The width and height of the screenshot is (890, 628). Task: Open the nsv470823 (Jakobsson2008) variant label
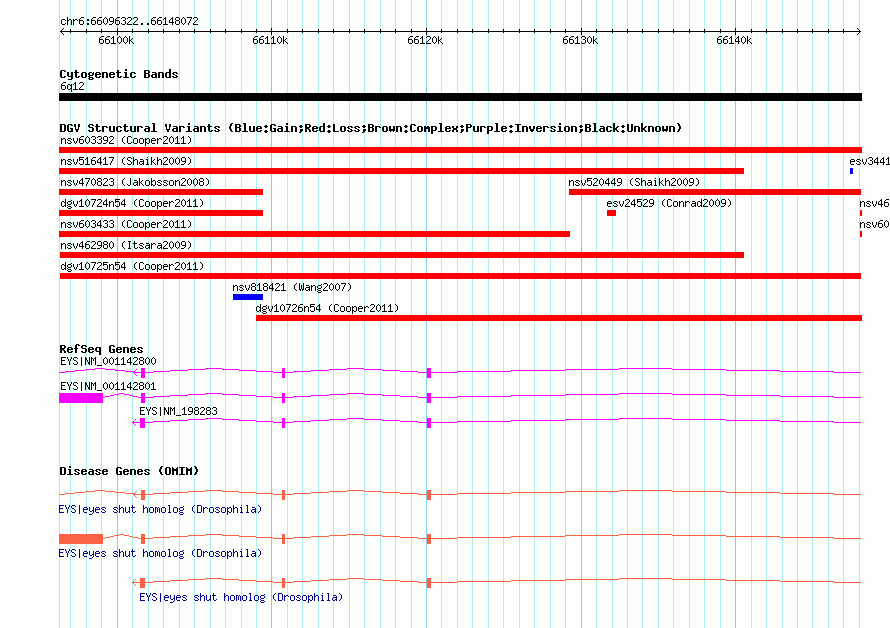tap(135, 182)
